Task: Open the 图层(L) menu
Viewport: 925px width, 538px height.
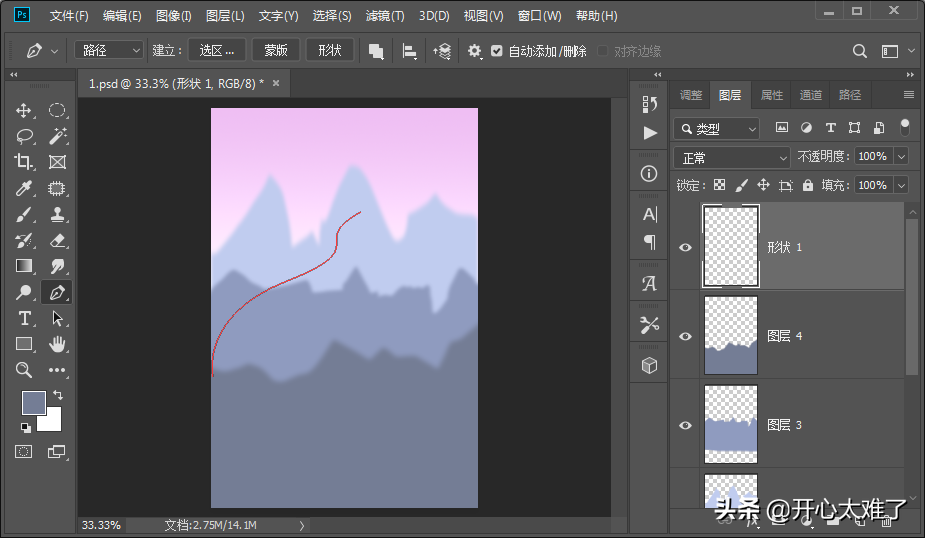Action: click(x=225, y=16)
